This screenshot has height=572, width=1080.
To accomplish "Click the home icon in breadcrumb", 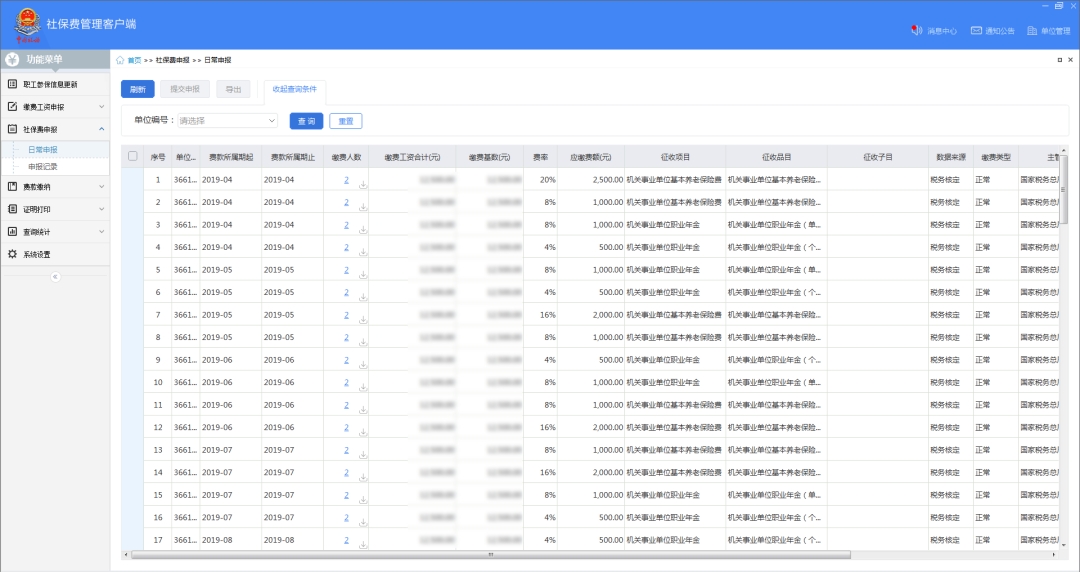I will pos(121,61).
